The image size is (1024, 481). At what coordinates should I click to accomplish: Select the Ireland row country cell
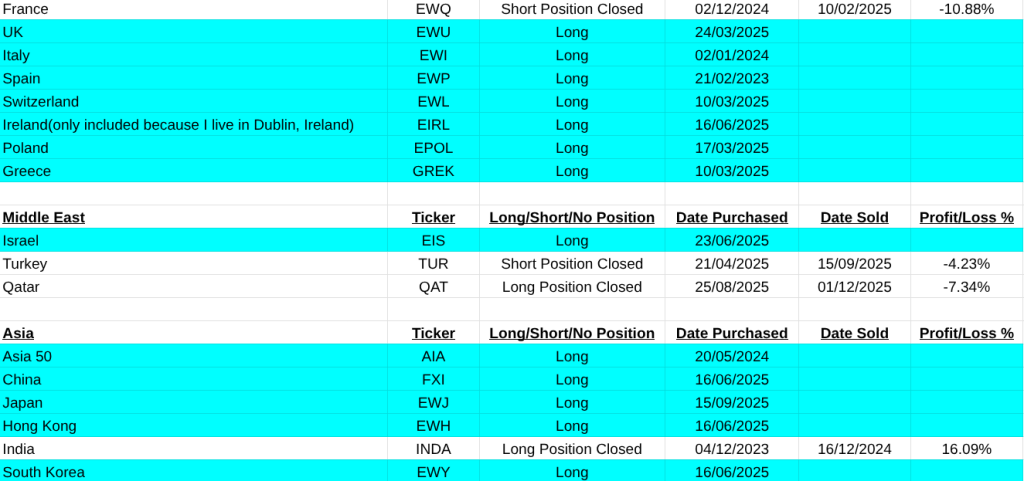[178, 125]
